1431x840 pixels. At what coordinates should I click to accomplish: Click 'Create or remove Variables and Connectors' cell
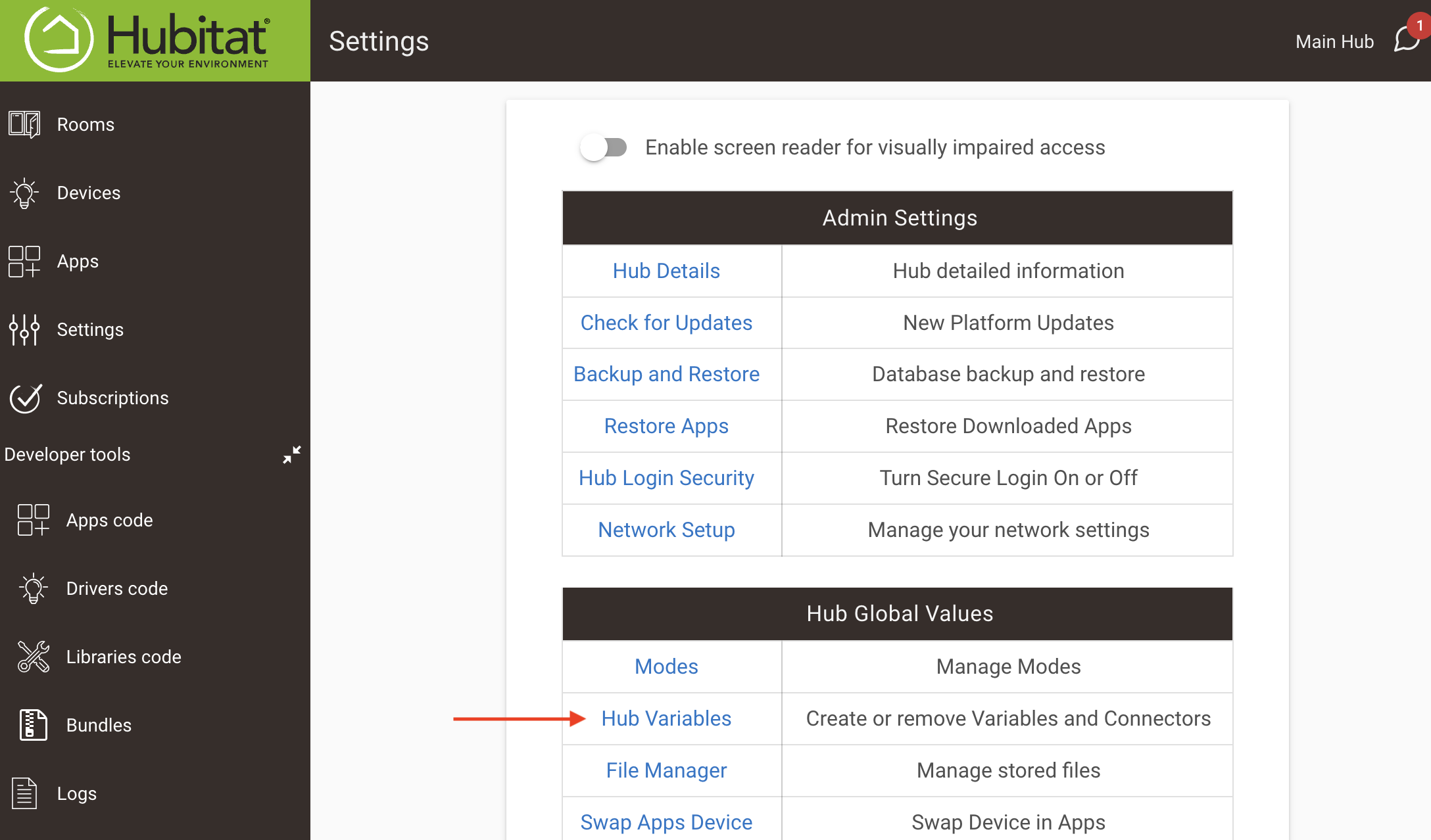pyautogui.click(x=1008, y=718)
